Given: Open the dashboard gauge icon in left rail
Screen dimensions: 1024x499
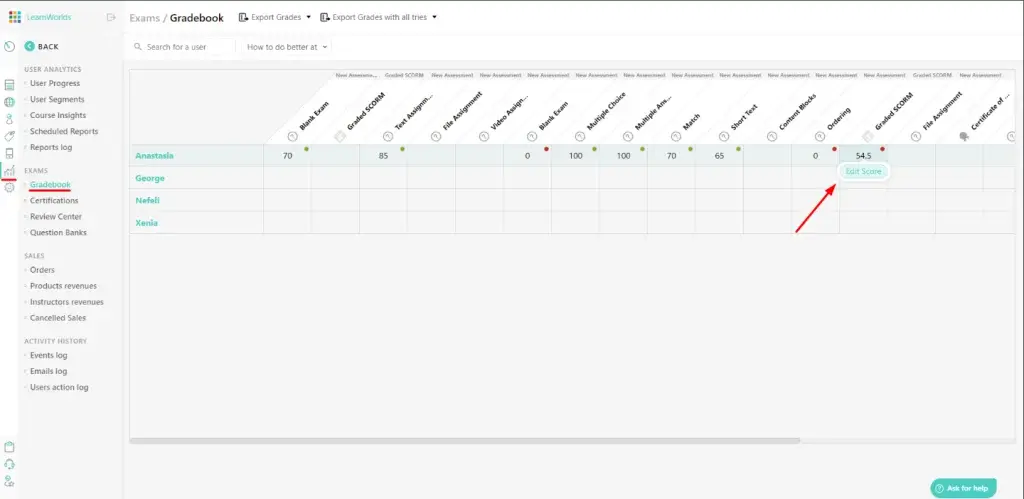Looking at the screenshot, I should point(9,46).
